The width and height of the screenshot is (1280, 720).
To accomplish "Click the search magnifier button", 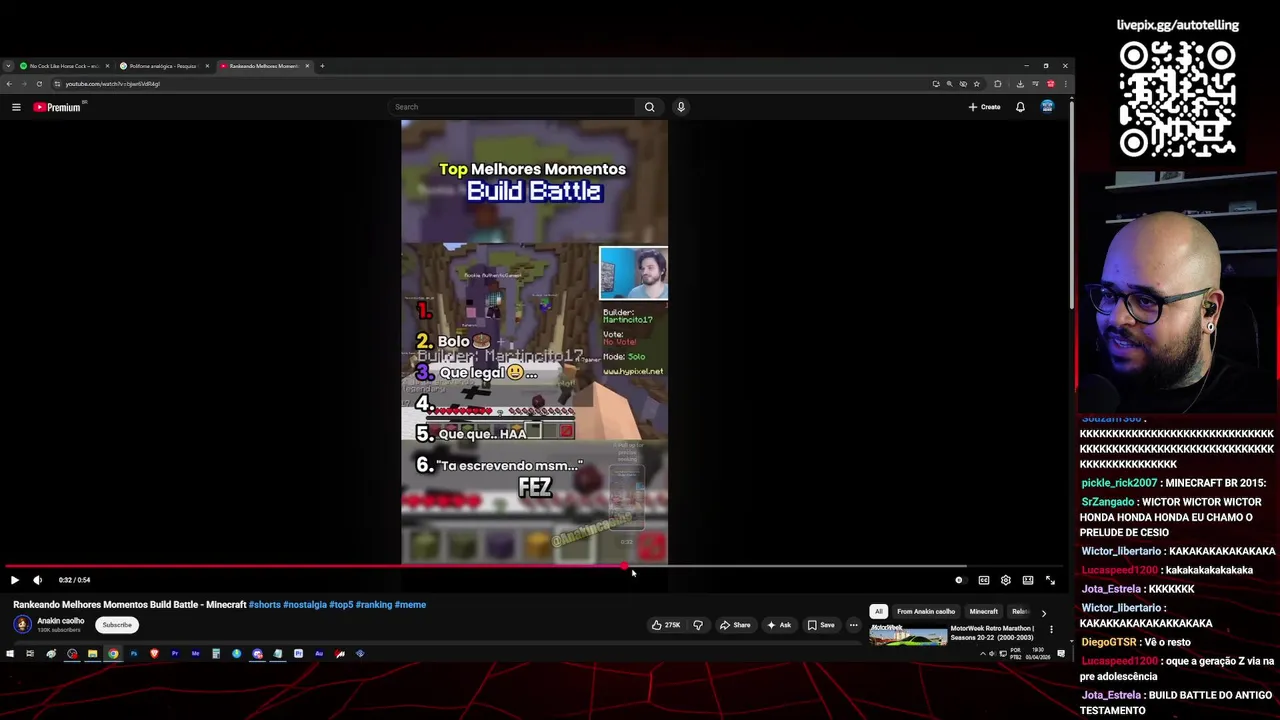I will pyautogui.click(x=649, y=107).
